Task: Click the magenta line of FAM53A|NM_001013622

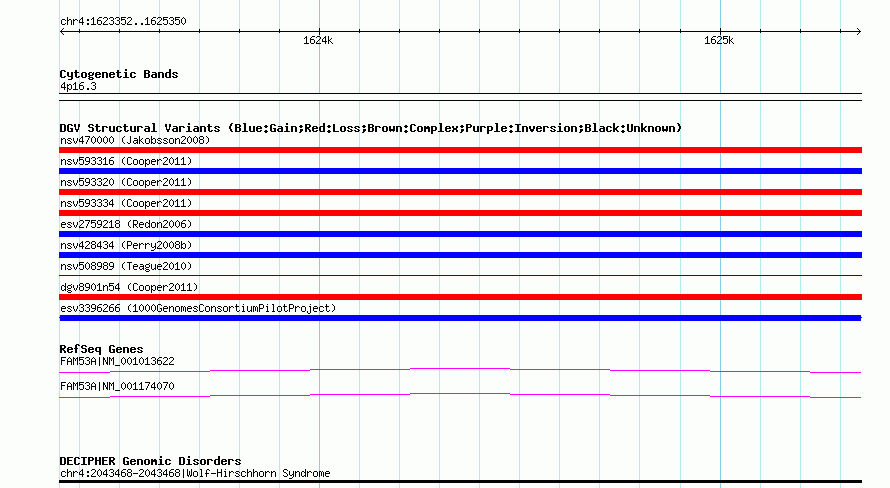Action: pyautogui.click(x=460, y=371)
